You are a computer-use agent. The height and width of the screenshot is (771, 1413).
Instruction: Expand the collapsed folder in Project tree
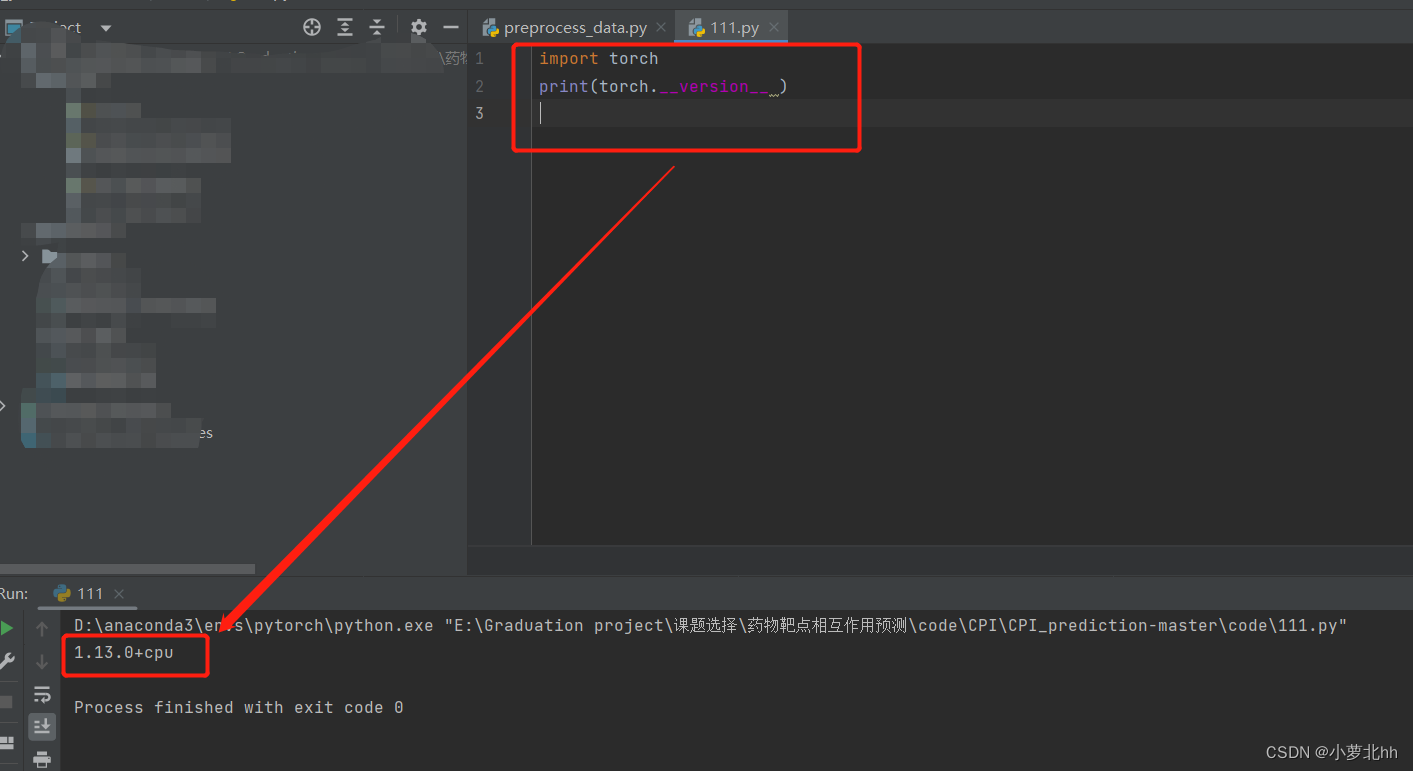tap(25, 256)
